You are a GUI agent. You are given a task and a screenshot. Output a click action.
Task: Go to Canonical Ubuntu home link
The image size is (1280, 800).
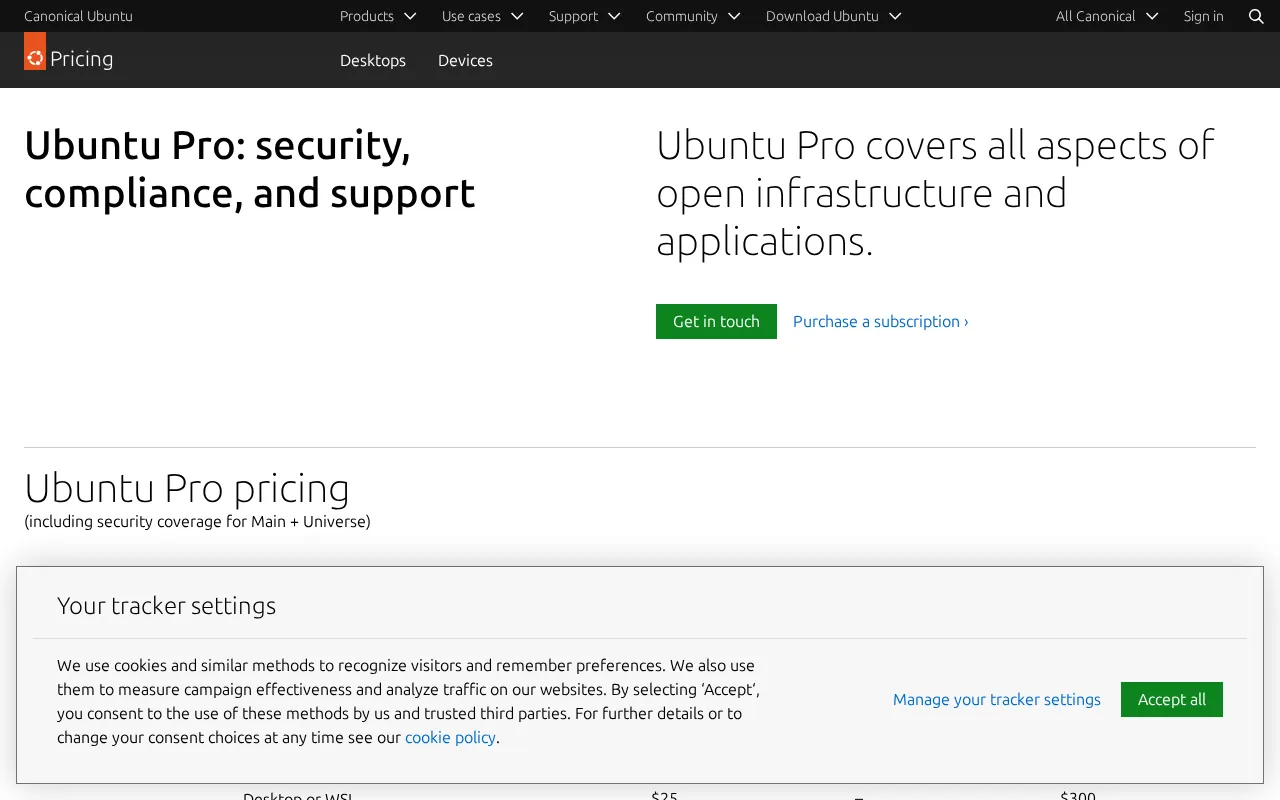78,16
